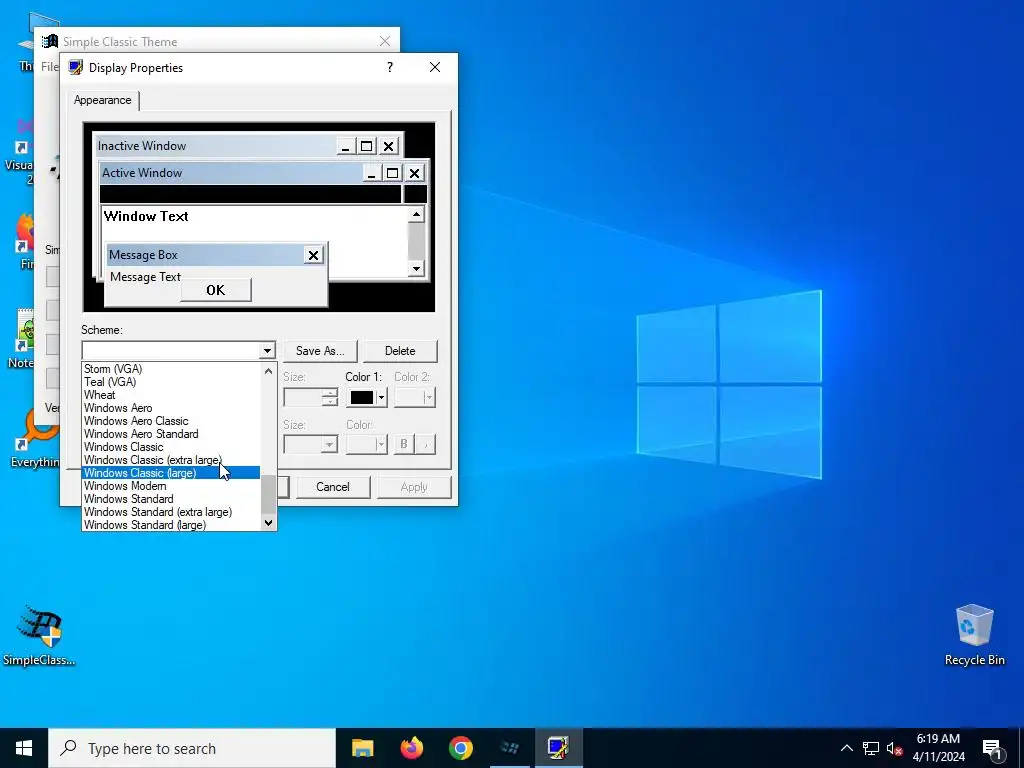Screen dimensions: 1024x768
Task: Open Color 1 black swatch picker
Action: click(x=367, y=397)
